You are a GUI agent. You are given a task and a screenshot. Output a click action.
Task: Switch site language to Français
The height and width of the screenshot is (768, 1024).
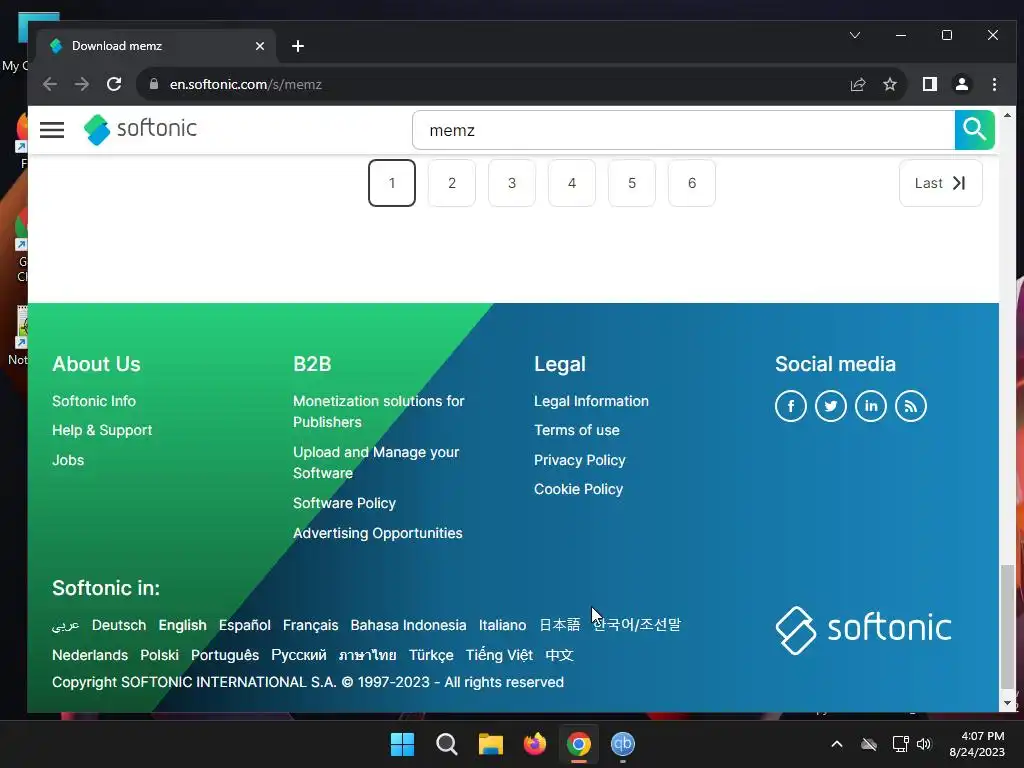(x=310, y=625)
